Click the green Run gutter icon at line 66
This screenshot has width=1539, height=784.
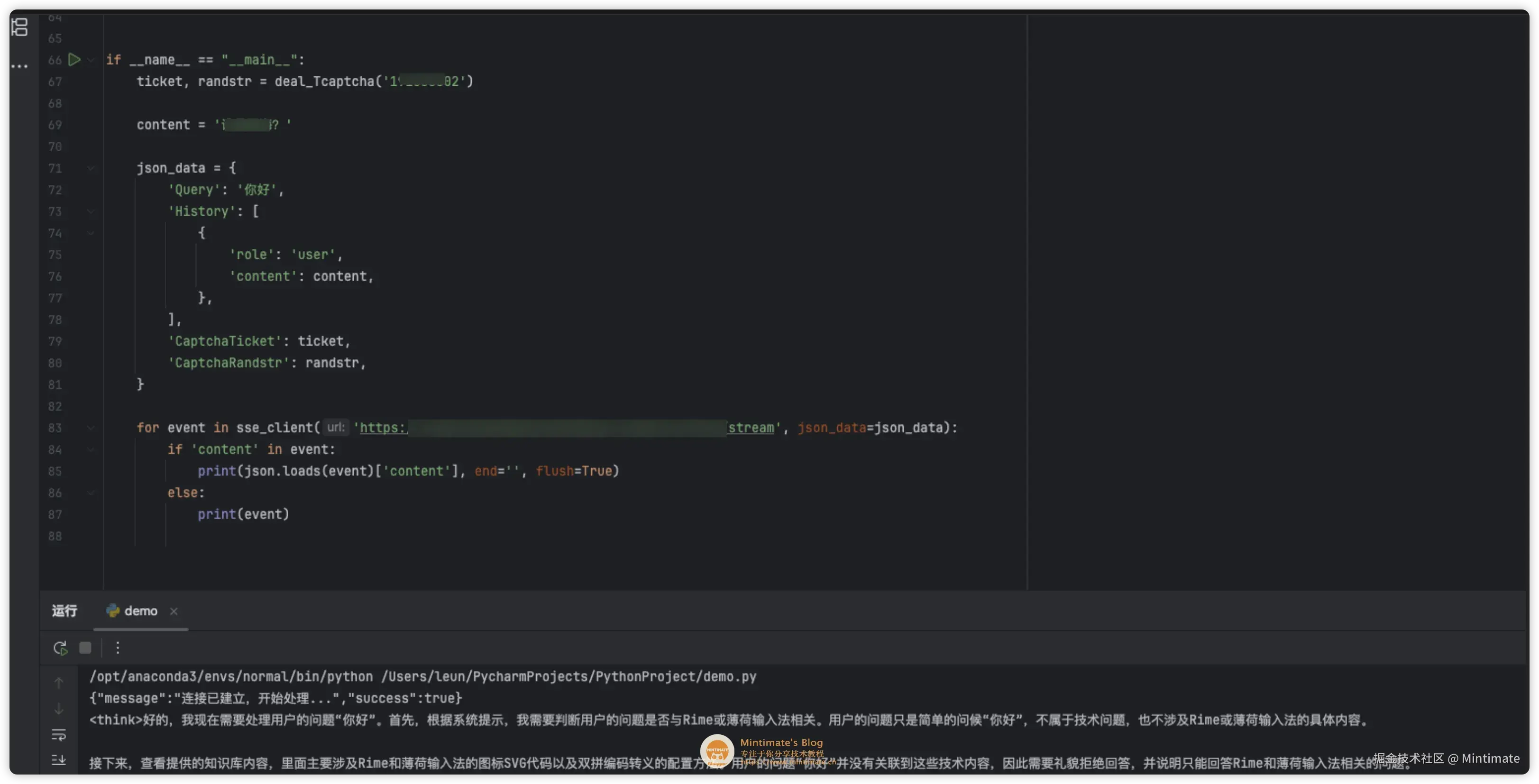tap(74, 60)
